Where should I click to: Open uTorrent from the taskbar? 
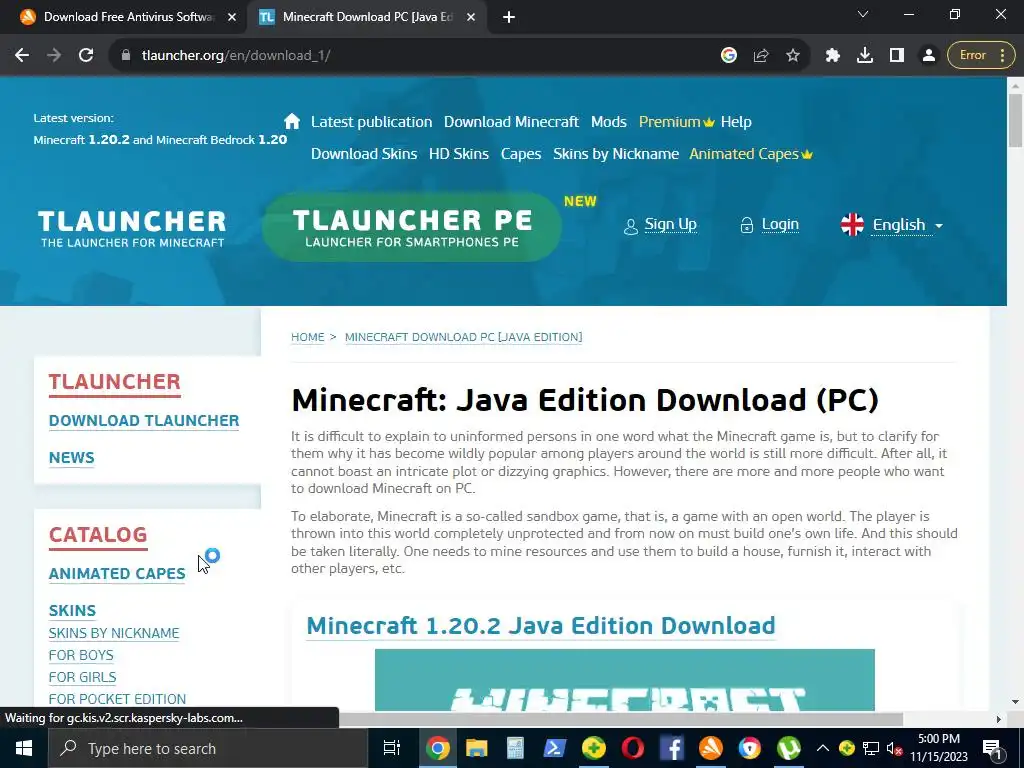coord(788,748)
